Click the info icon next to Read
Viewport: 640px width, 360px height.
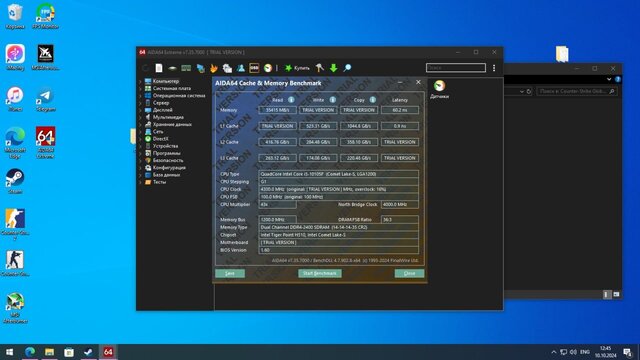pyautogui.click(x=291, y=100)
